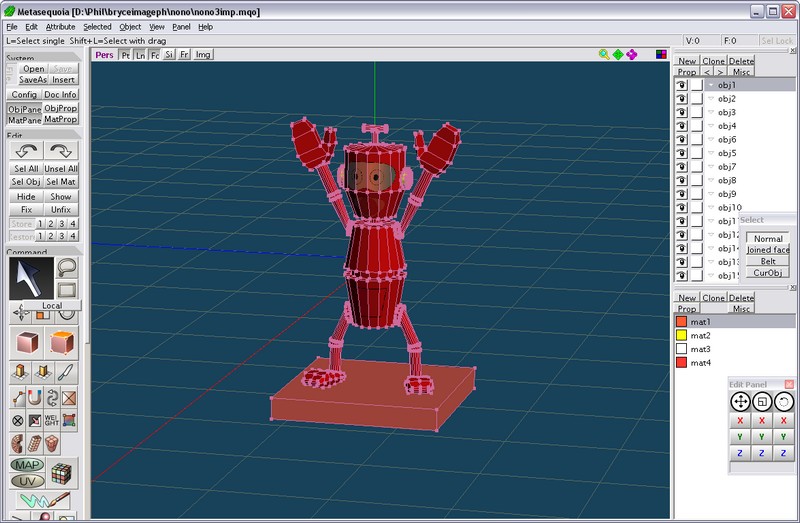Toggle visibility eye of obj3
The image size is (800, 523).
682,112
